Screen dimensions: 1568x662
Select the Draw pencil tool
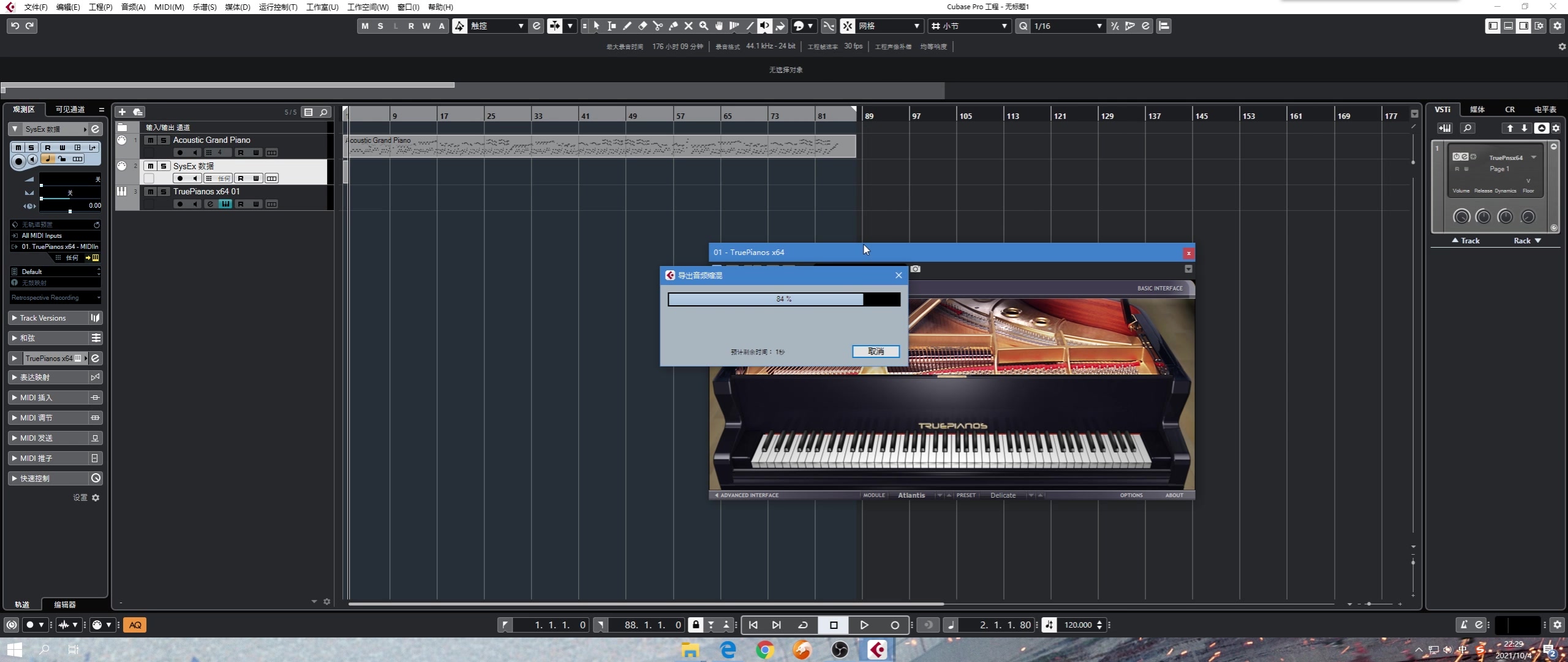(x=627, y=26)
